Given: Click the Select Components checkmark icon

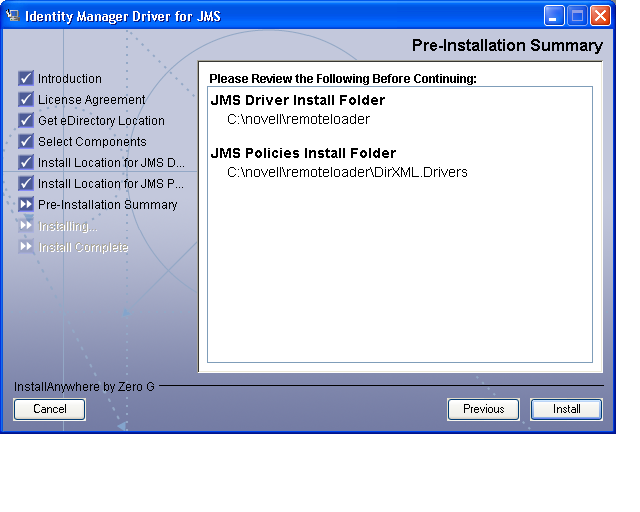Looking at the screenshot, I should click(26, 141).
